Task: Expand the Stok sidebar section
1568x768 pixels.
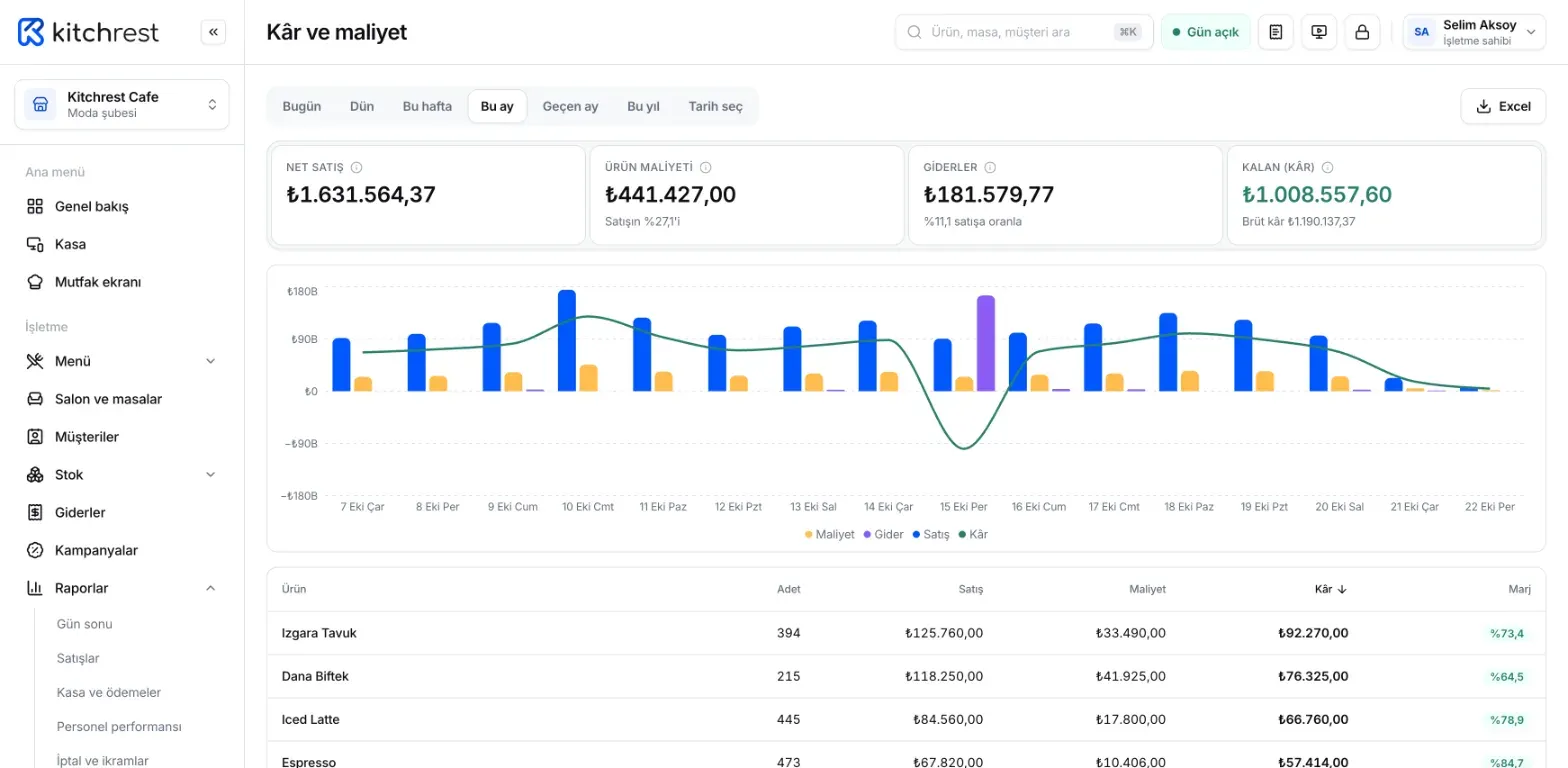Action: click(122, 474)
